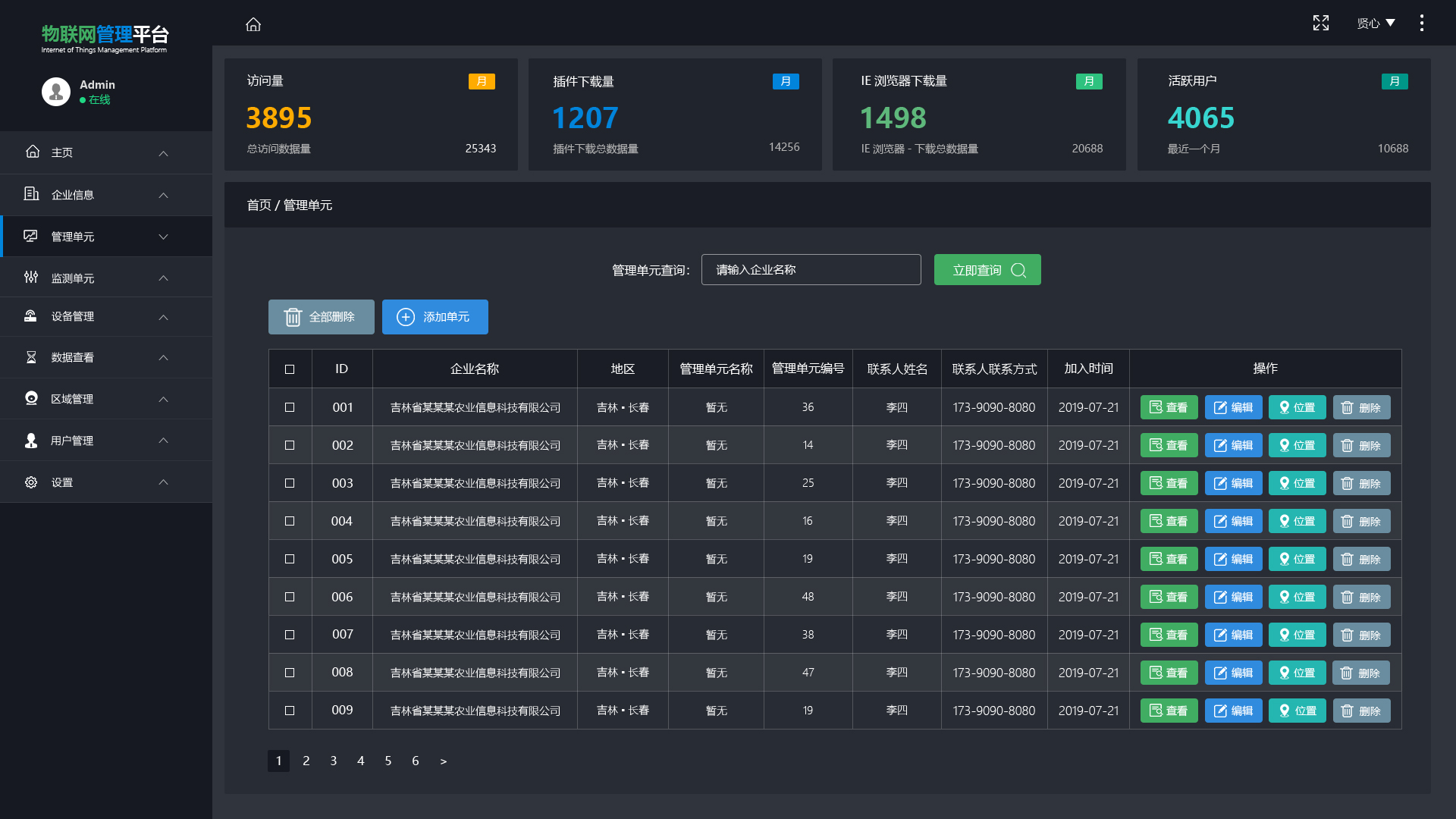The width and height of the screenshot is (1456, 819).
Task: Click the next page arrow
Action: coord(444,761)
